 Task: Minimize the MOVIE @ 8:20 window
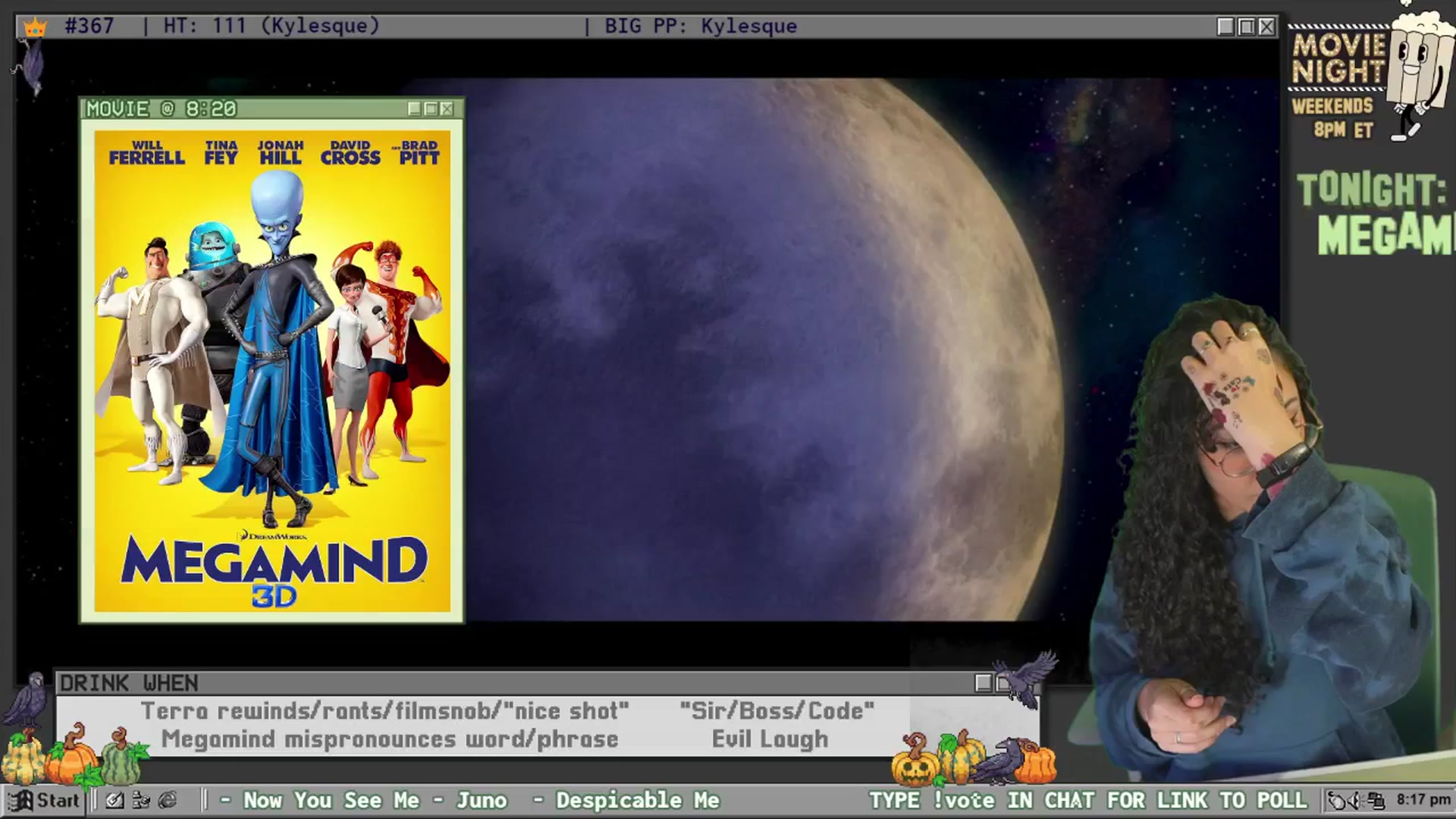click(x=414, y=108)
